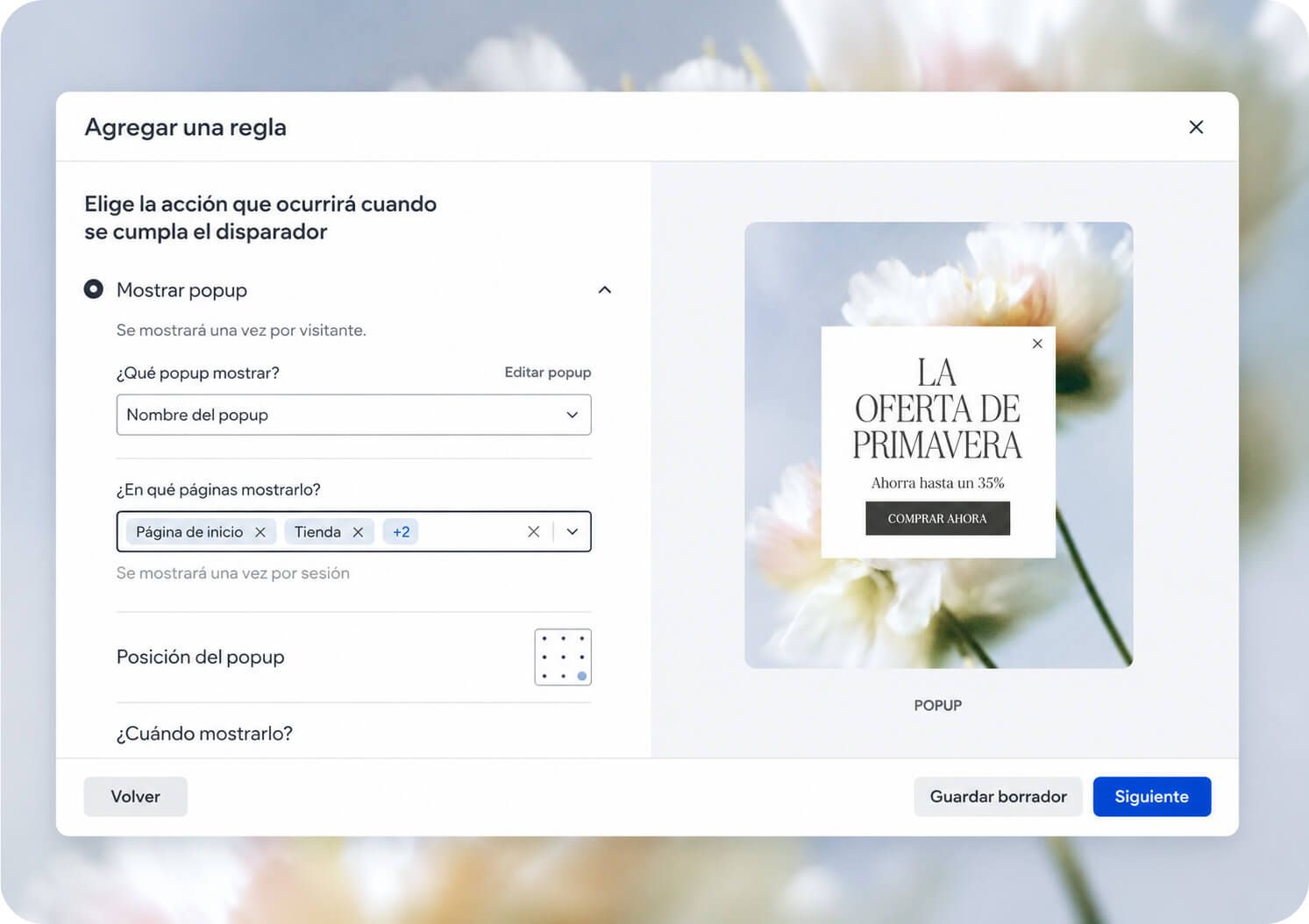Click the Editar popup link

point(547,373)
